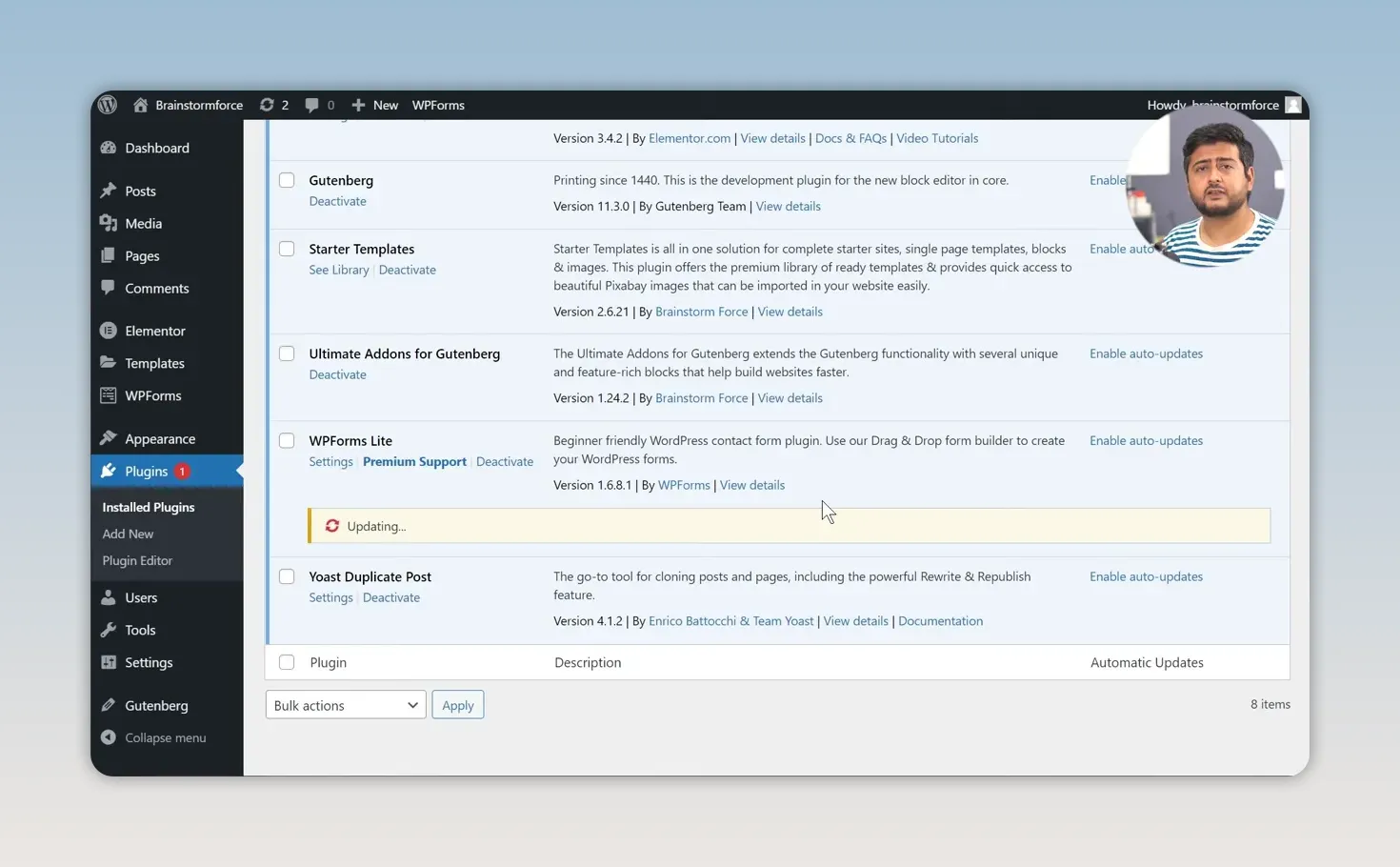Image resolution: width=1400 pixels, height=867 pixels.
Task: View details for Starter Templates version 2.6.21
Action: tap(790, 312)
